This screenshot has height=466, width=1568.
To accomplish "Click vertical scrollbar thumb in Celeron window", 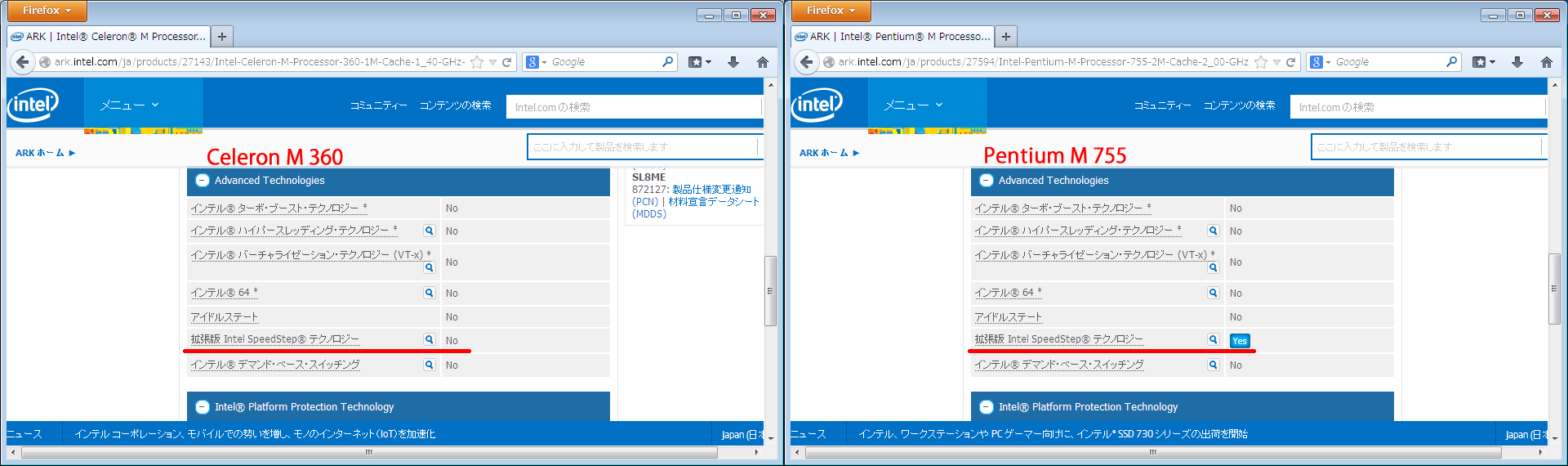I will click(x=770, y=291).
